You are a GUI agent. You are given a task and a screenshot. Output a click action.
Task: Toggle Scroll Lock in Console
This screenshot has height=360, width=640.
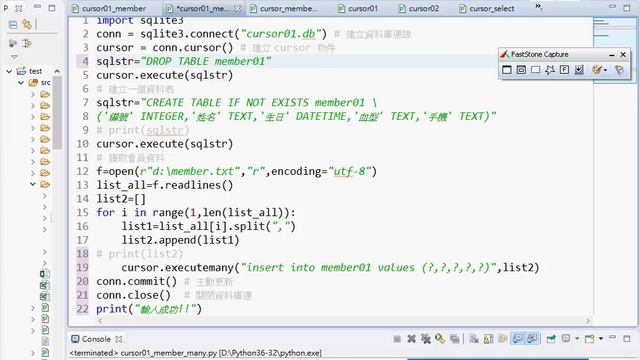(488, 339)
